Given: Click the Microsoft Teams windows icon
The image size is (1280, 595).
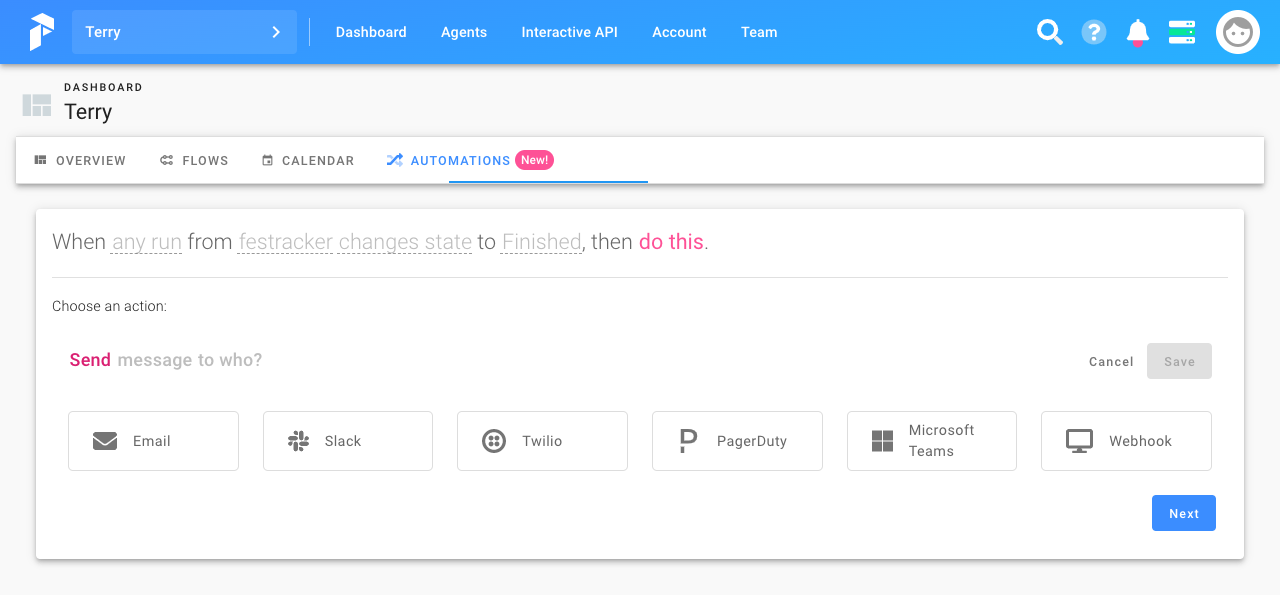Looking at the screenshot, I should (x=882, y=441).
